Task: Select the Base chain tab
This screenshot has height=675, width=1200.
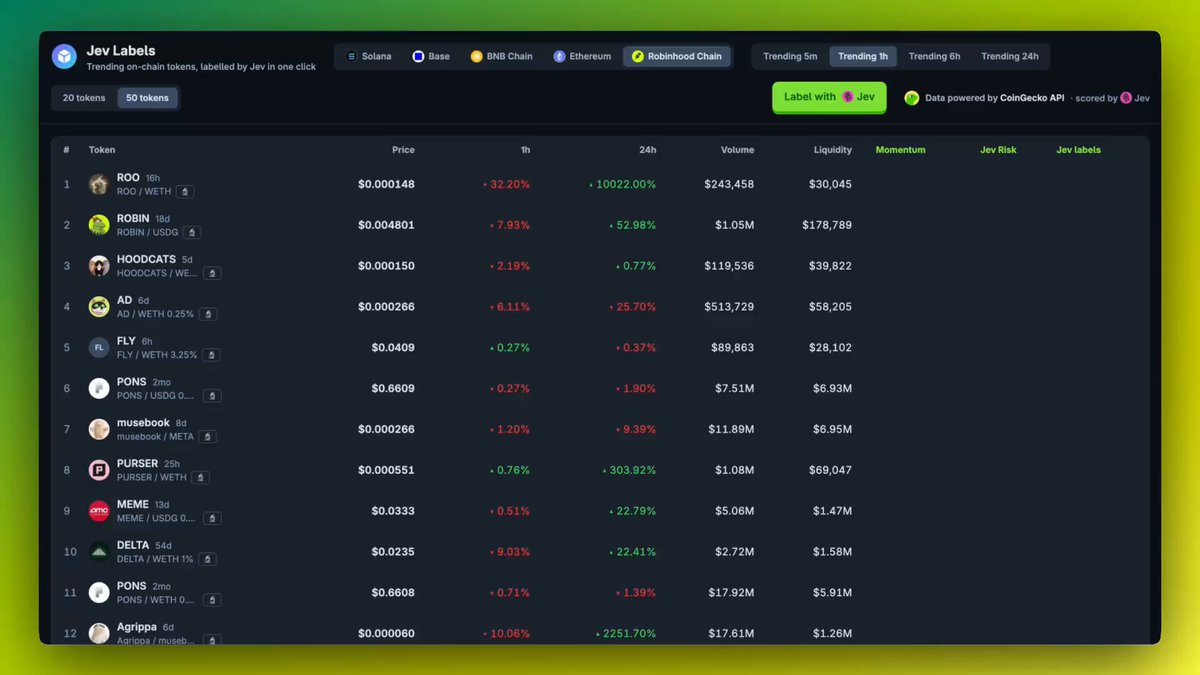Action: (x=431, y=57)
